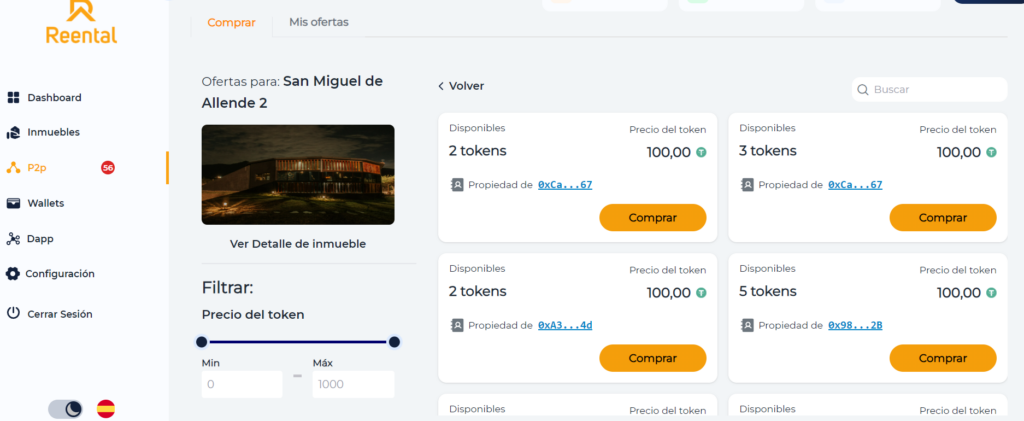Viewport: 1024px width, 421px height.
Task: Toggle dark mode moon switch
Action: 66,408
